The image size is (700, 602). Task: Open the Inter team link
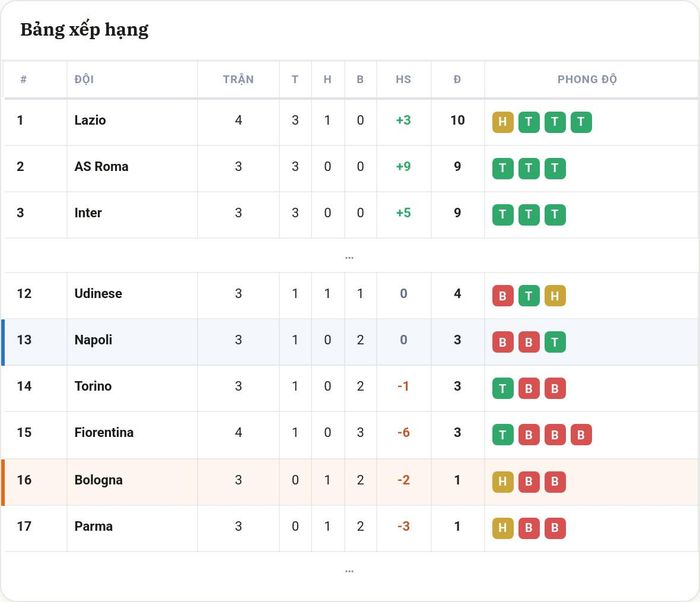(88, 213)
